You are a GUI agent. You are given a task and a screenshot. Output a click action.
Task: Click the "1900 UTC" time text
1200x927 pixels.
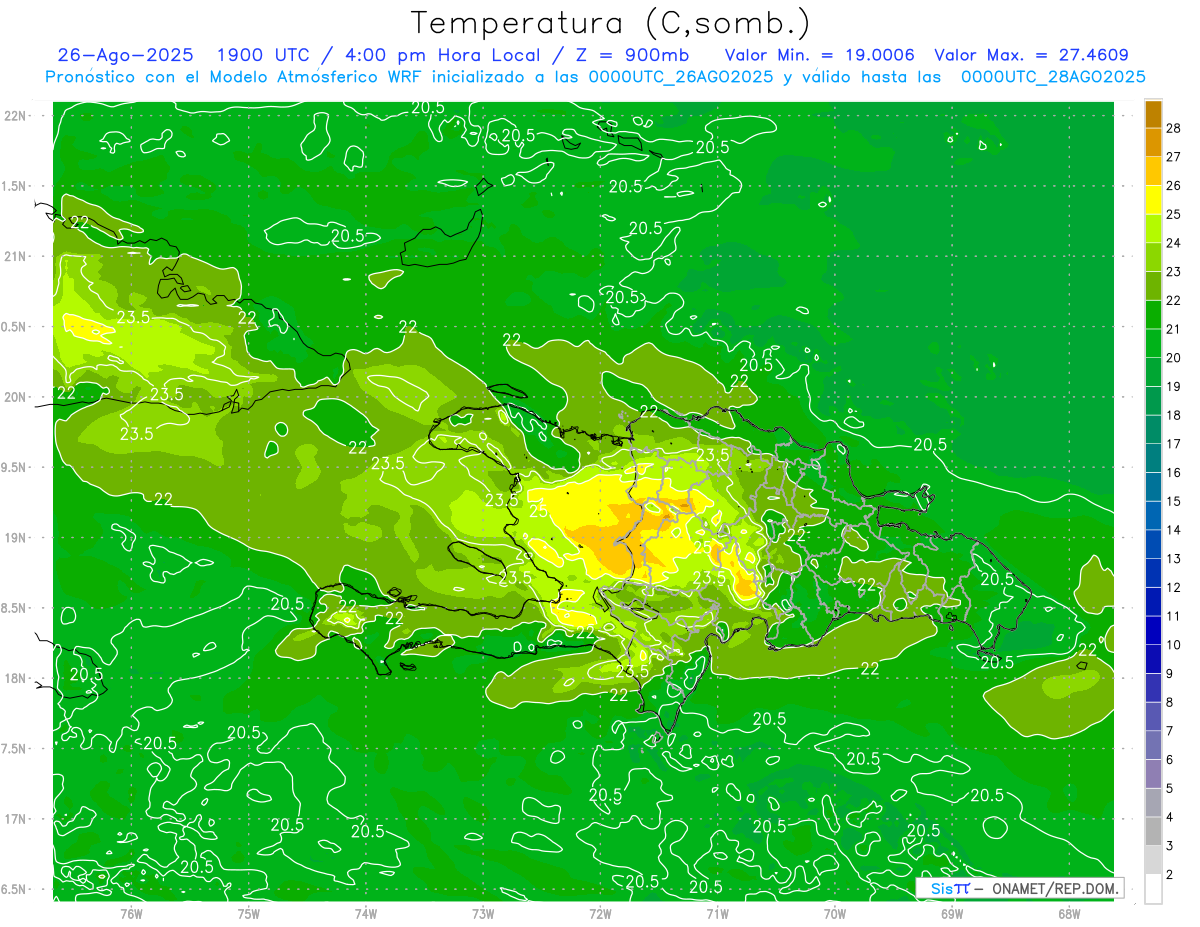click(263, 55)
